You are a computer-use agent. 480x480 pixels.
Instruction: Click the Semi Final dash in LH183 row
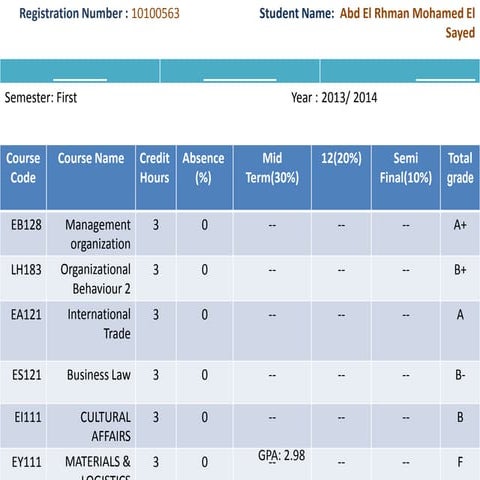[x=406, y=270]
